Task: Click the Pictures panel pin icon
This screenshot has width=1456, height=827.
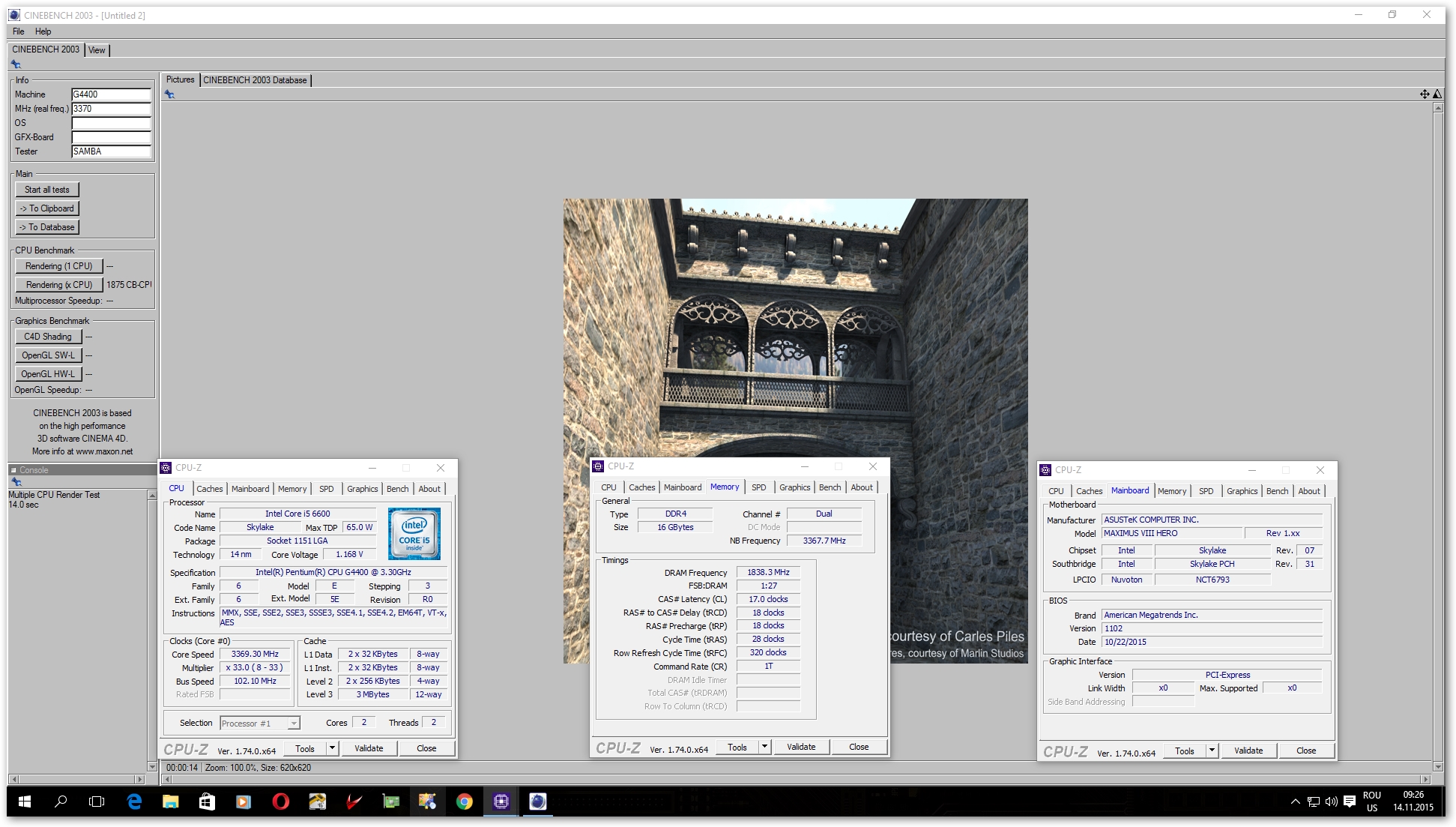Action: tap(169, 94)
